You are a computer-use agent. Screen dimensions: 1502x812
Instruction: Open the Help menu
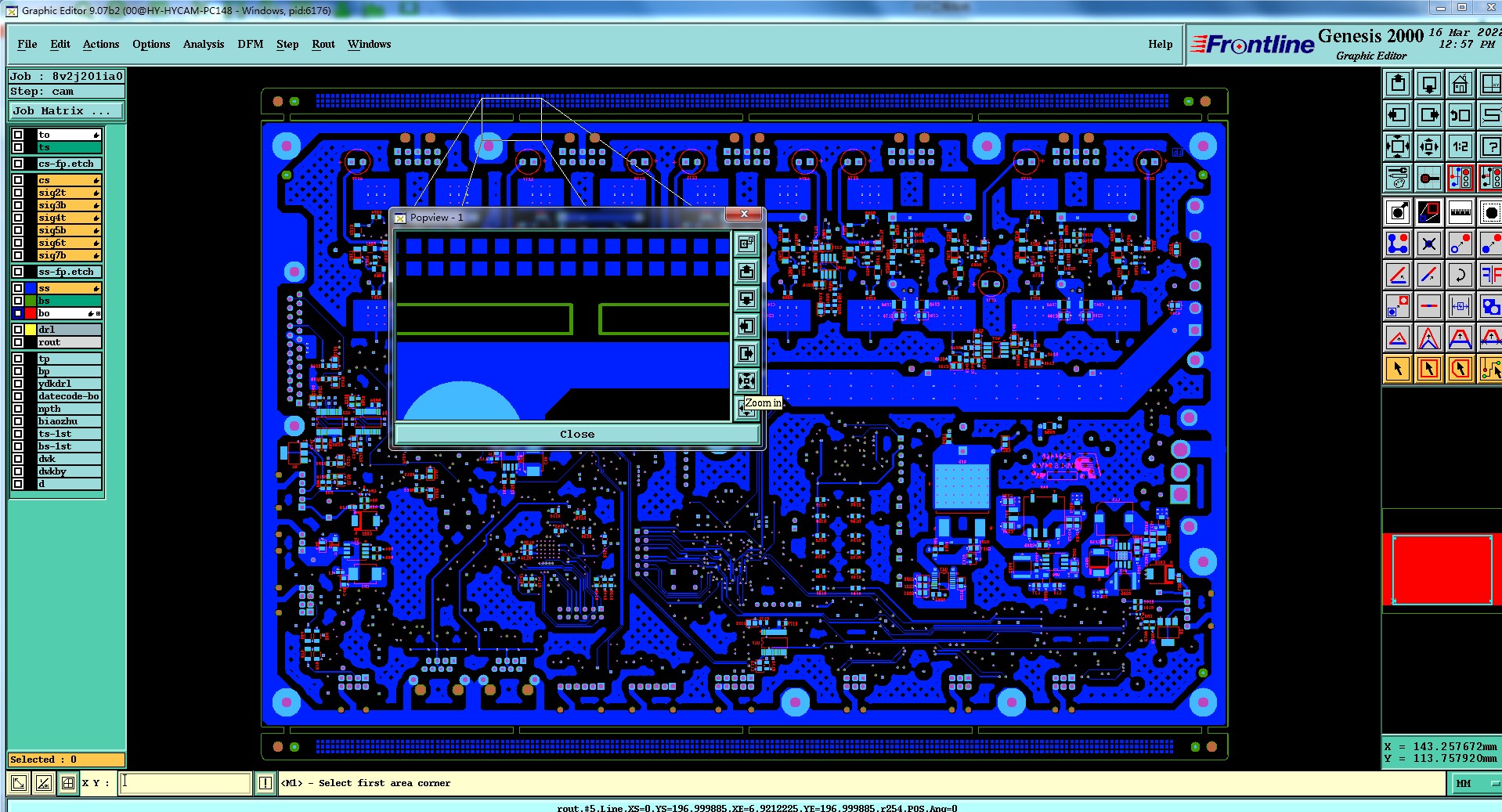pos(1161,44)
